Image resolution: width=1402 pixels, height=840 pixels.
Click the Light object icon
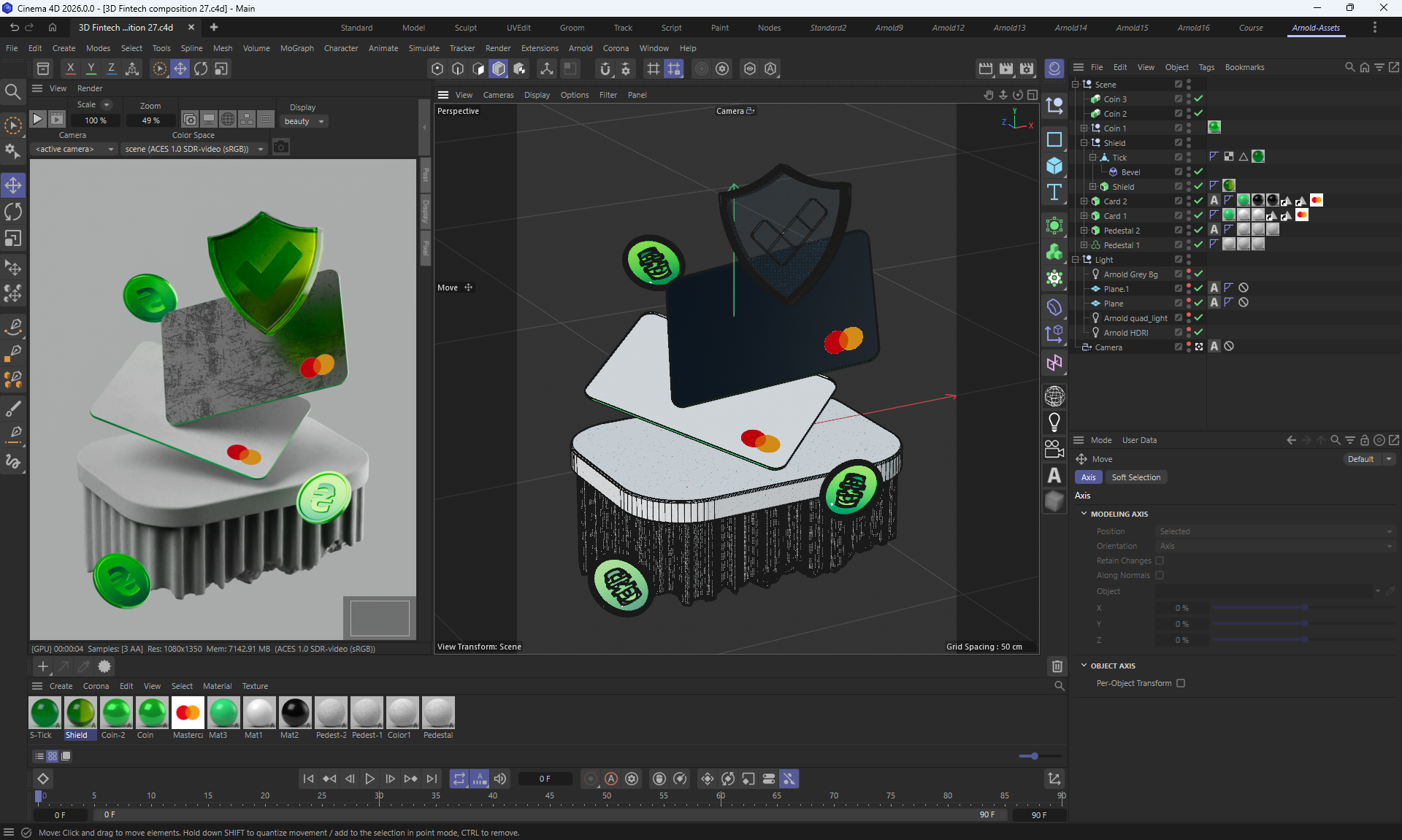click(1054, 422)
